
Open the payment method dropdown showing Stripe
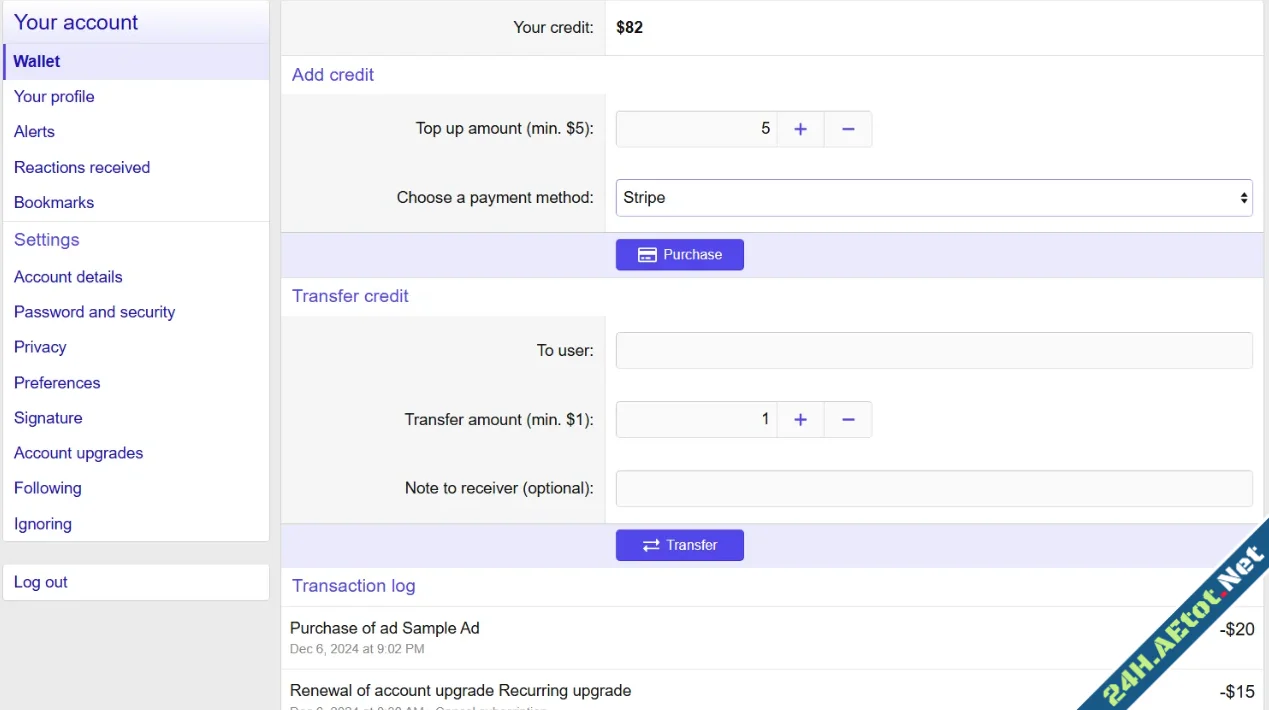(x=933, y=198)
